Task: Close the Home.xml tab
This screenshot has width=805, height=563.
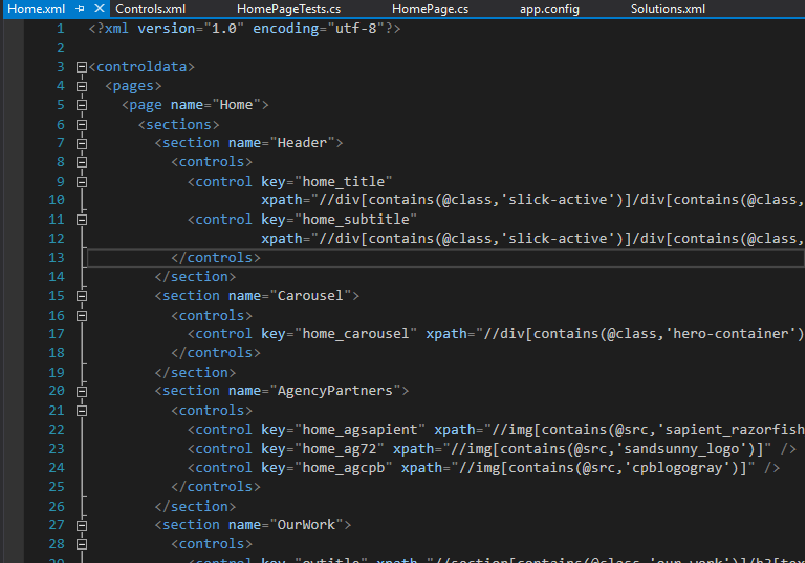Action: [x=99, y=9]
